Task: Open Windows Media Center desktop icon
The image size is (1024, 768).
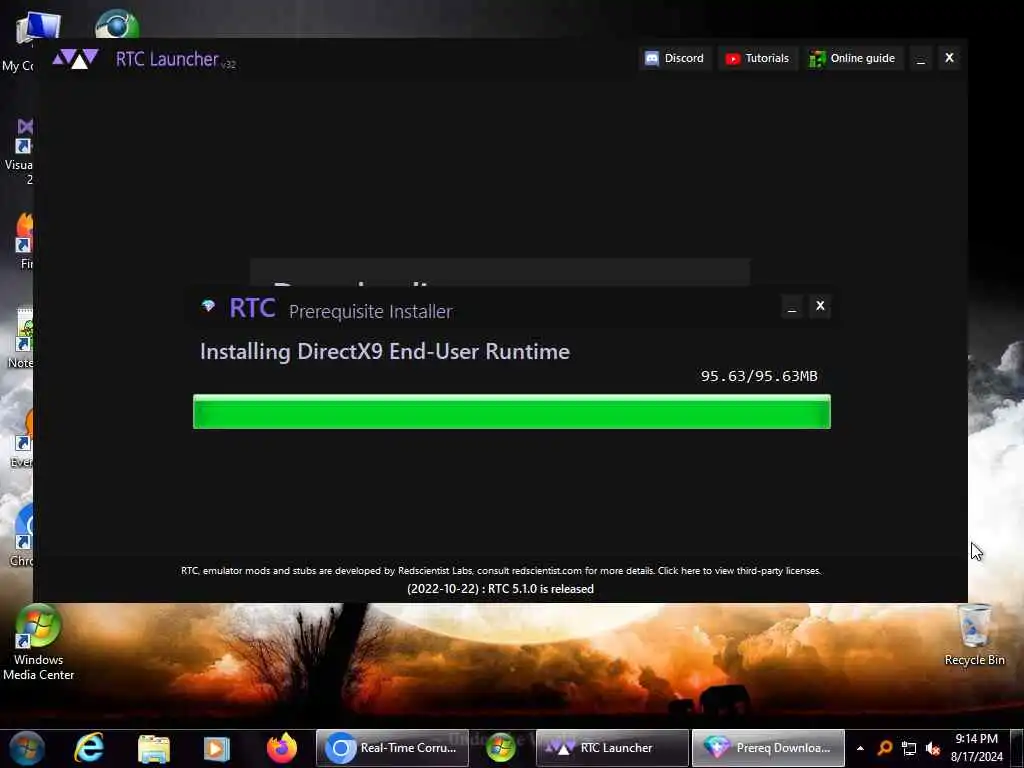Action: [x=39, y=643]
